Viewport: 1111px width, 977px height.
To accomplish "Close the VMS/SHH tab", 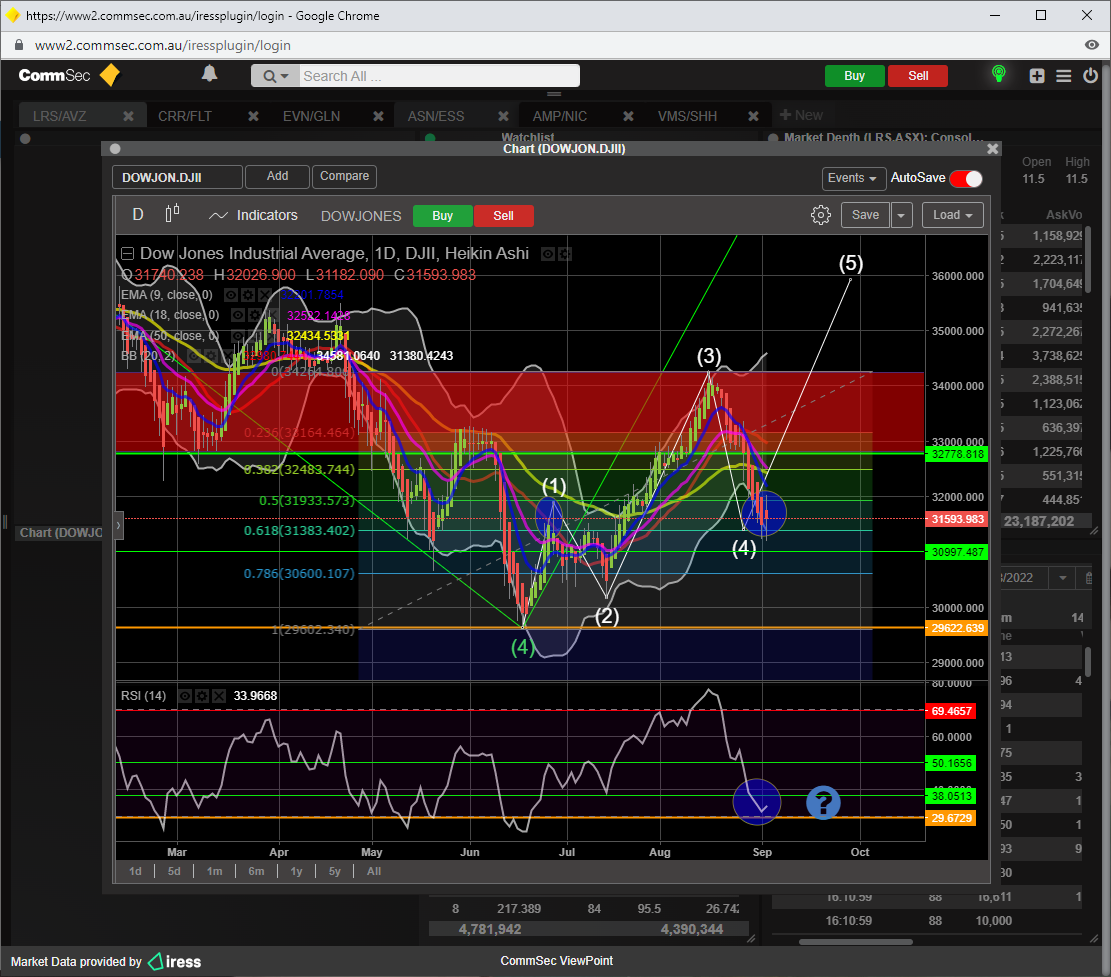I will [x=753, y=115].
